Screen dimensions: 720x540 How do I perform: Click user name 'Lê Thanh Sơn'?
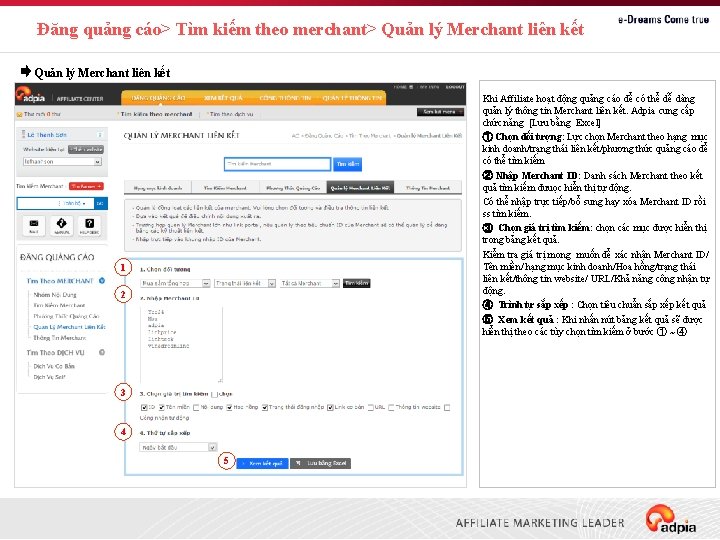tap(47, 135)
